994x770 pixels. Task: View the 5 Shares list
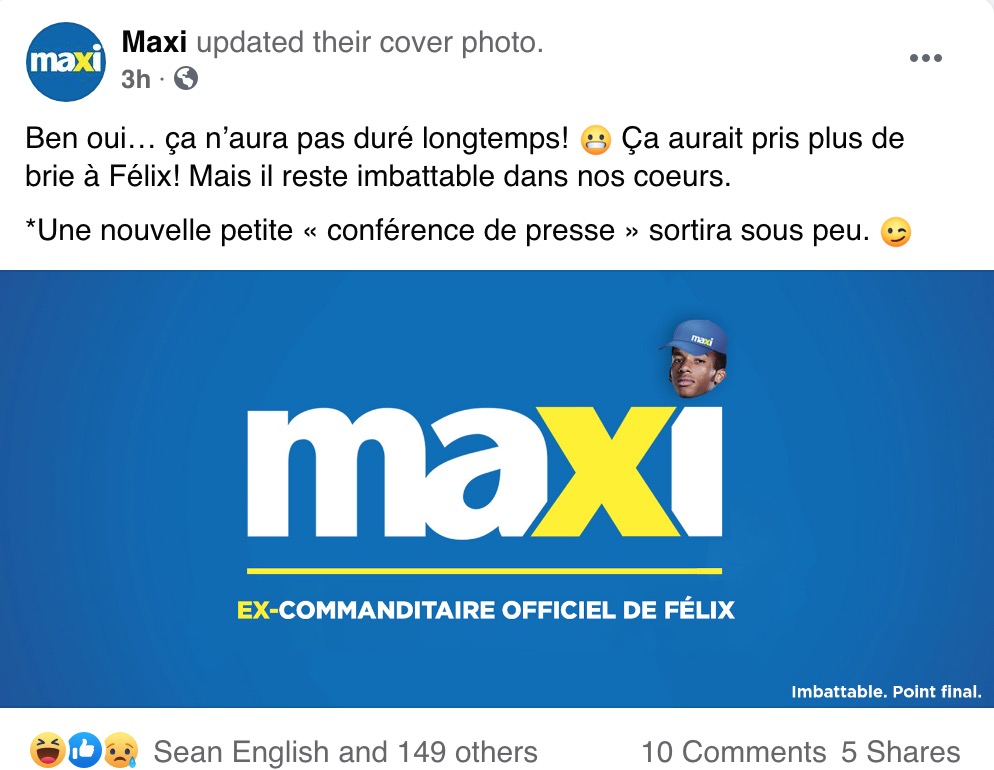point(900,752)
